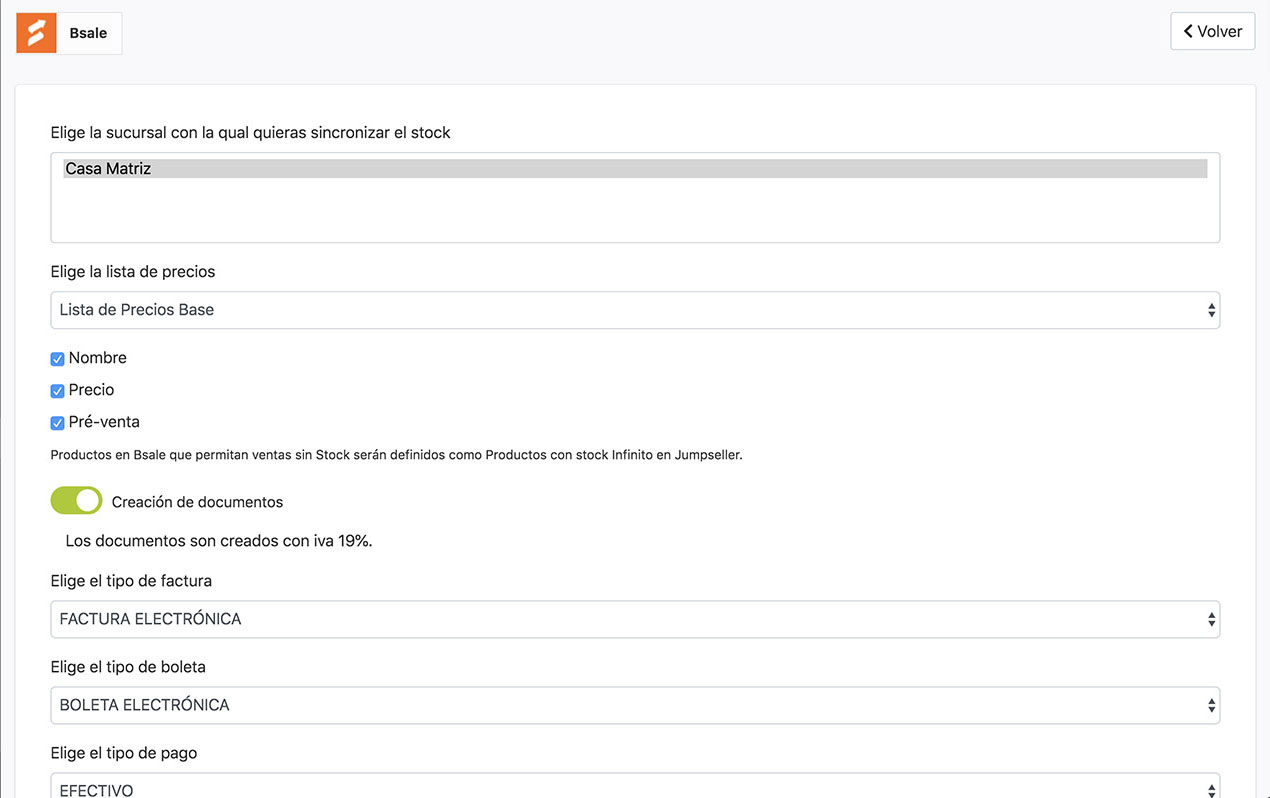The width and height of the screenshot is (1270, 798).
Task: Click the Pré-venta label text
Action: click(x=104, y=422)
